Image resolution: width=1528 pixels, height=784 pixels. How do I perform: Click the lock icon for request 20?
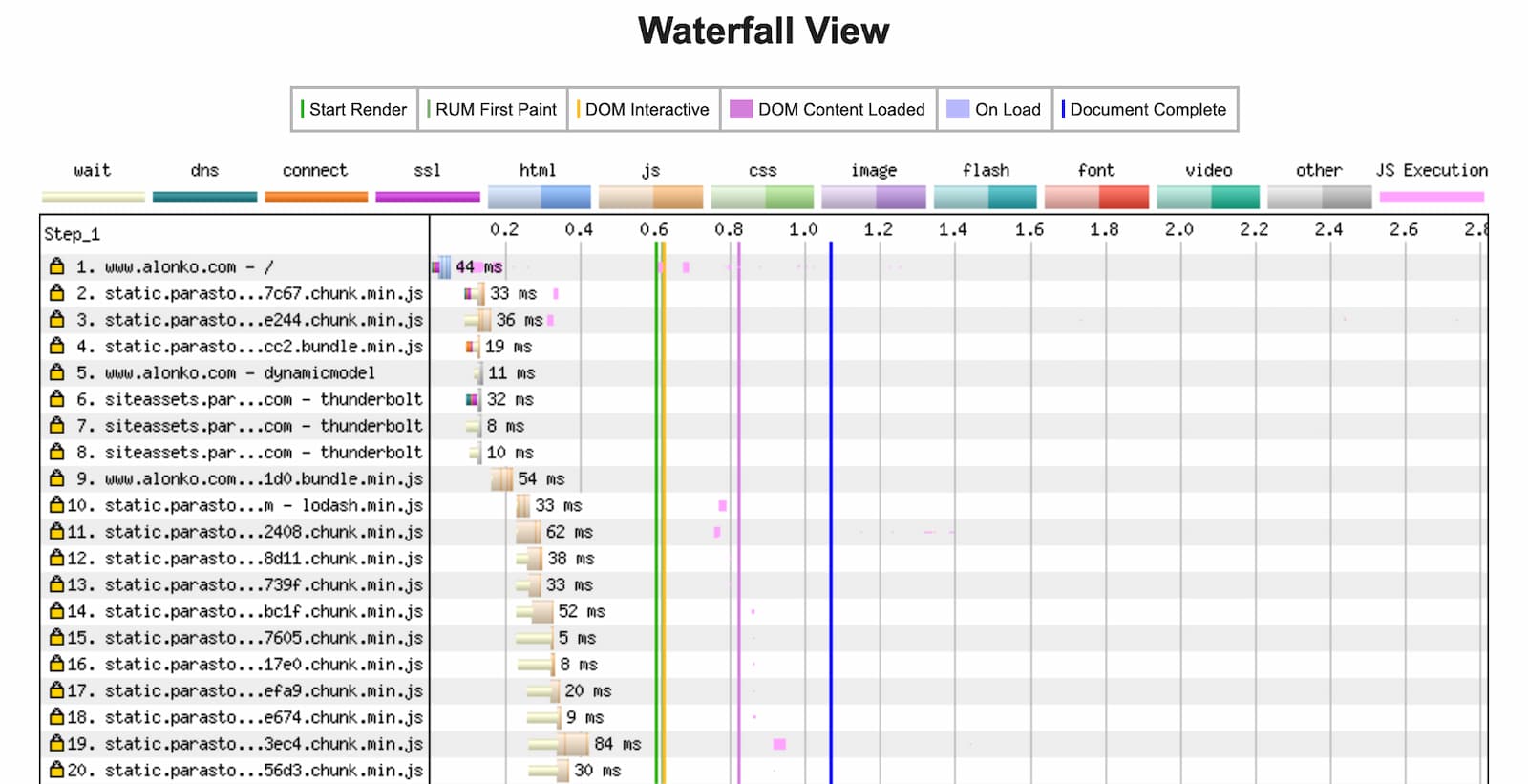[57, 770]
